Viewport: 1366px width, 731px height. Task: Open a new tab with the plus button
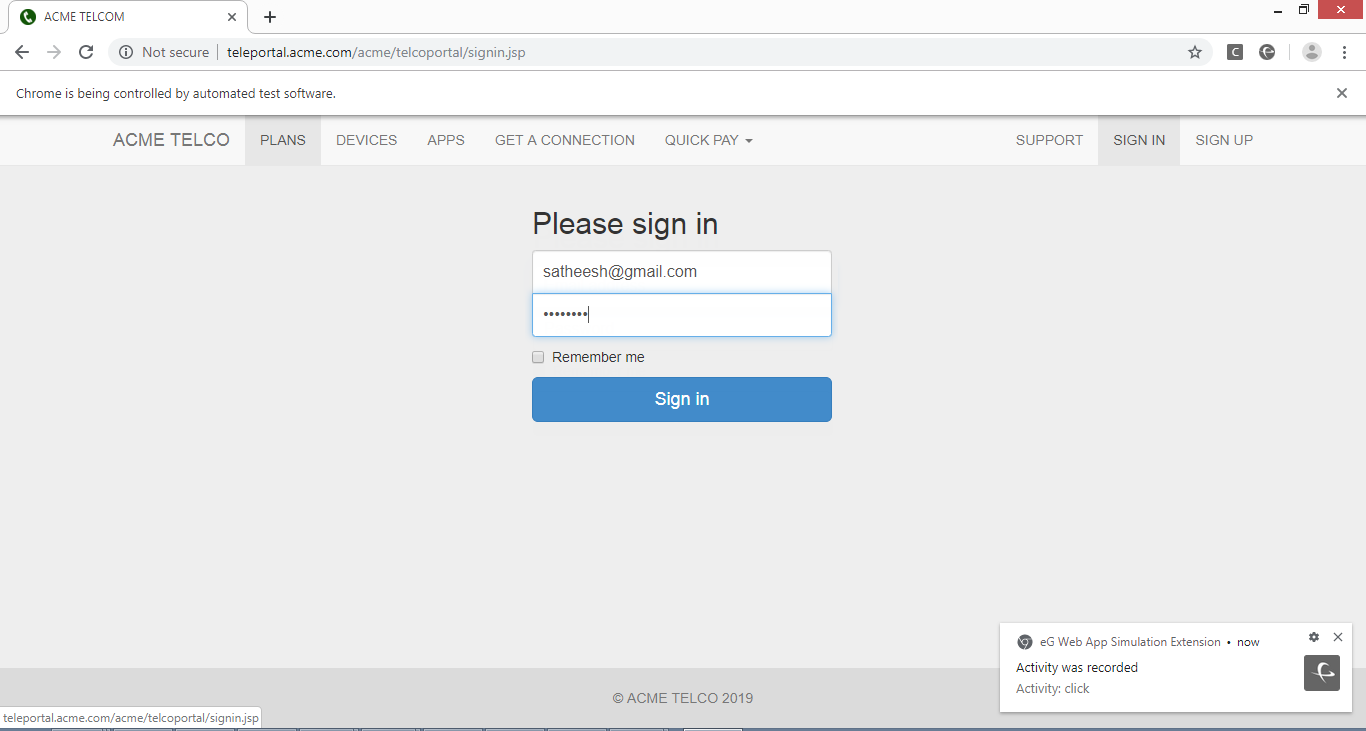[x=270, y=17]
